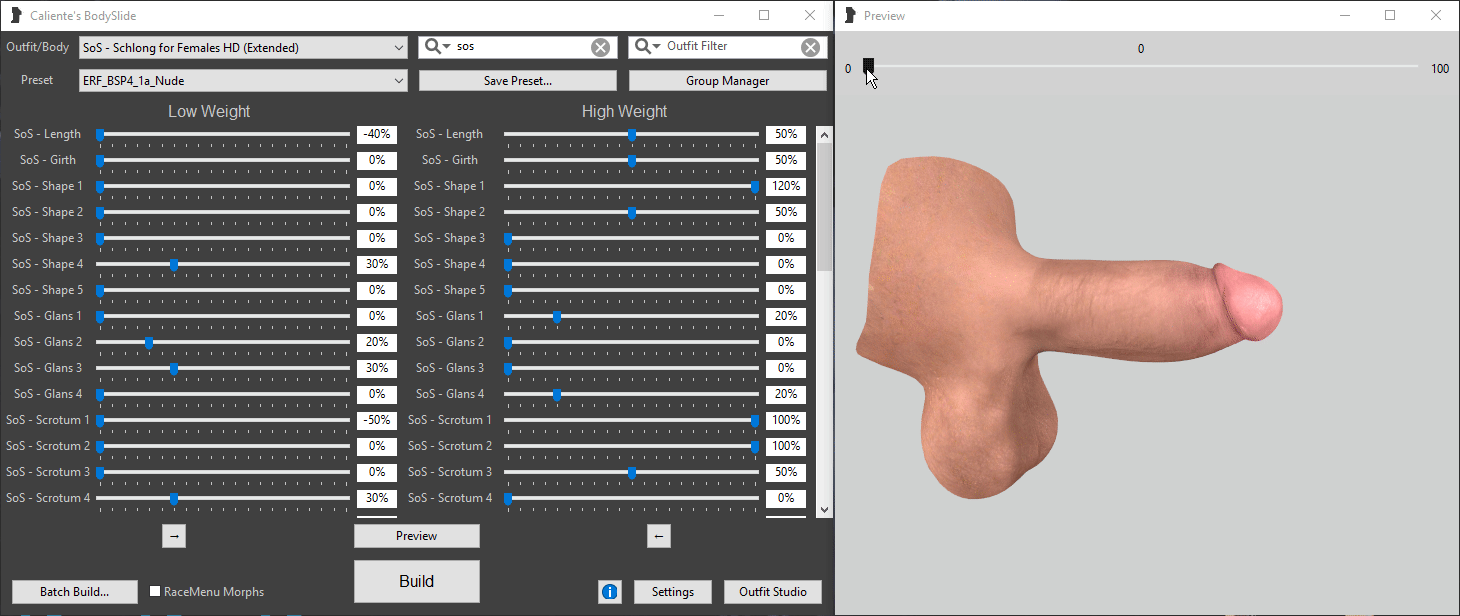
Task: Click the high weight SoS - Shape 5 label
Action: (x=449, y=290)
